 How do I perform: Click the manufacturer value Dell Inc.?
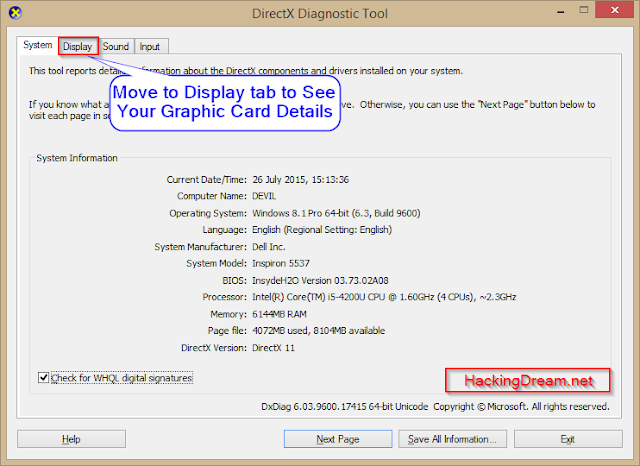[x=269, y=247]
